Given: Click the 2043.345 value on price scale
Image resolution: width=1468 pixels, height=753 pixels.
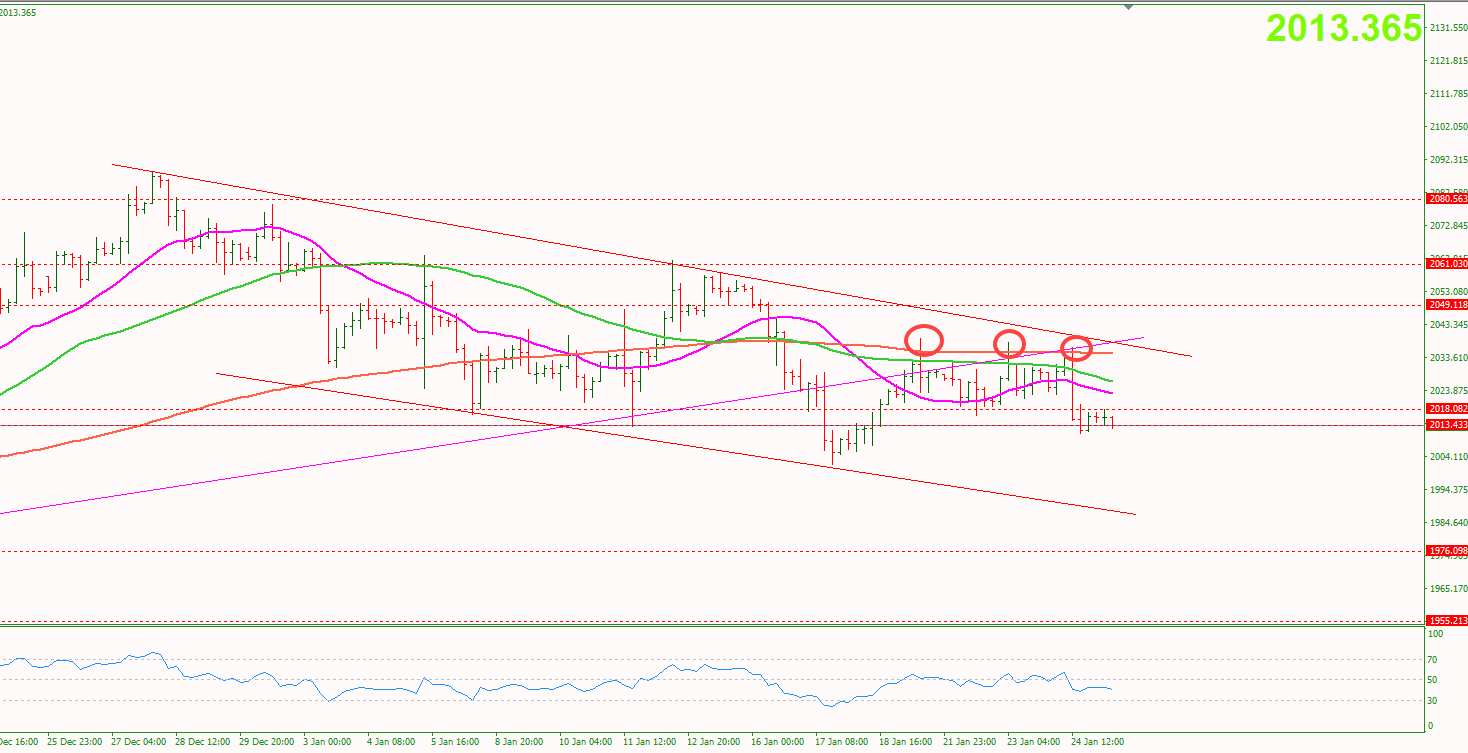Looking at the screenshot, I should (1448, 325).
